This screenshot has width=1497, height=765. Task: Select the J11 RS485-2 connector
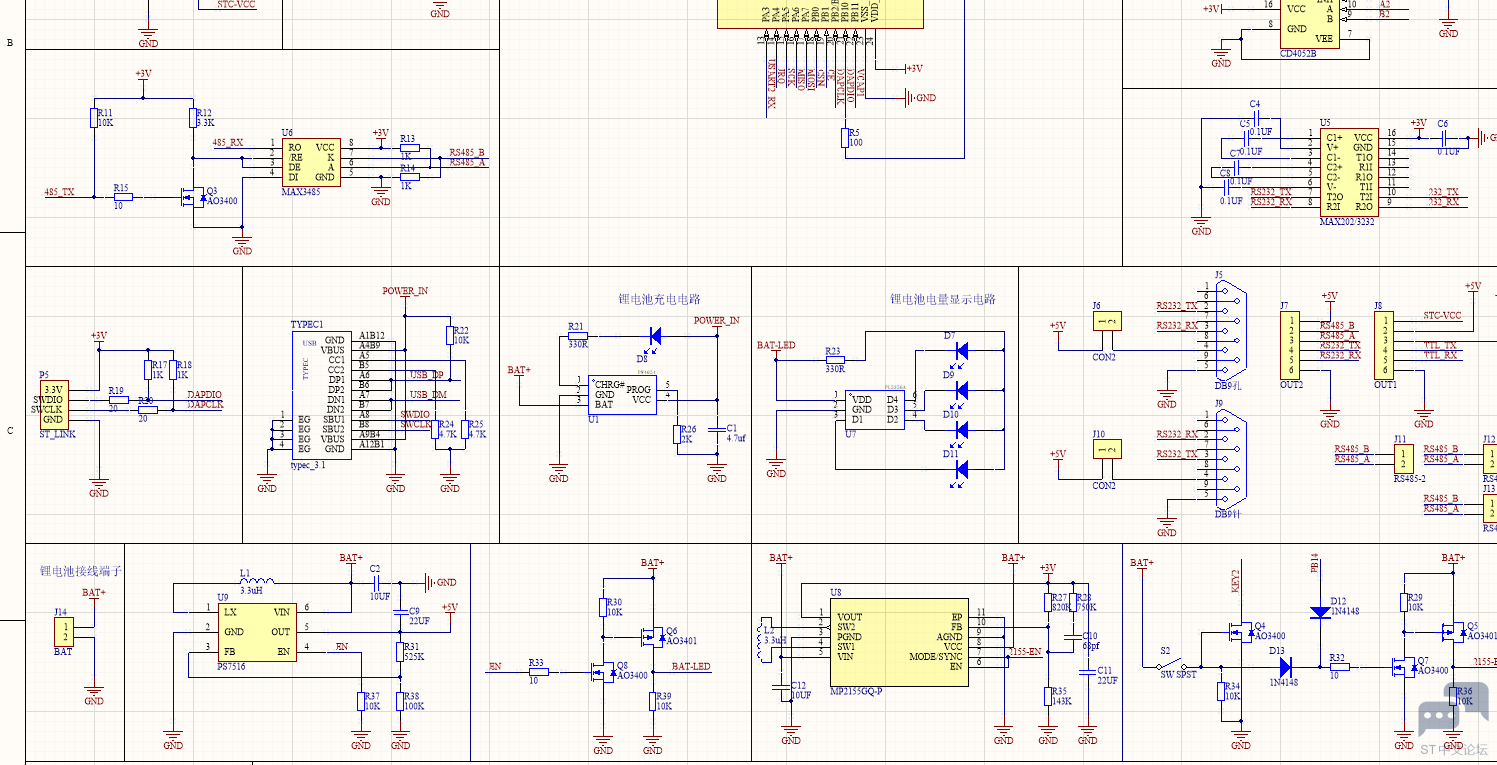point(1404,459)
